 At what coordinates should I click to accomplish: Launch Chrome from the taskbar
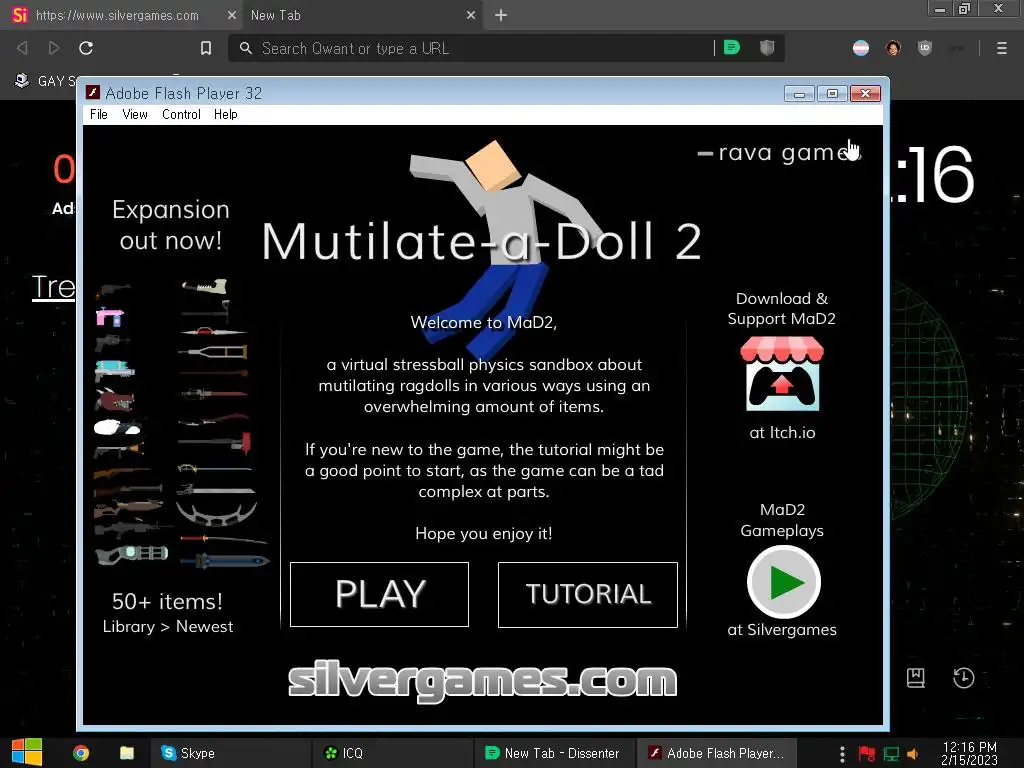point(81,753)
